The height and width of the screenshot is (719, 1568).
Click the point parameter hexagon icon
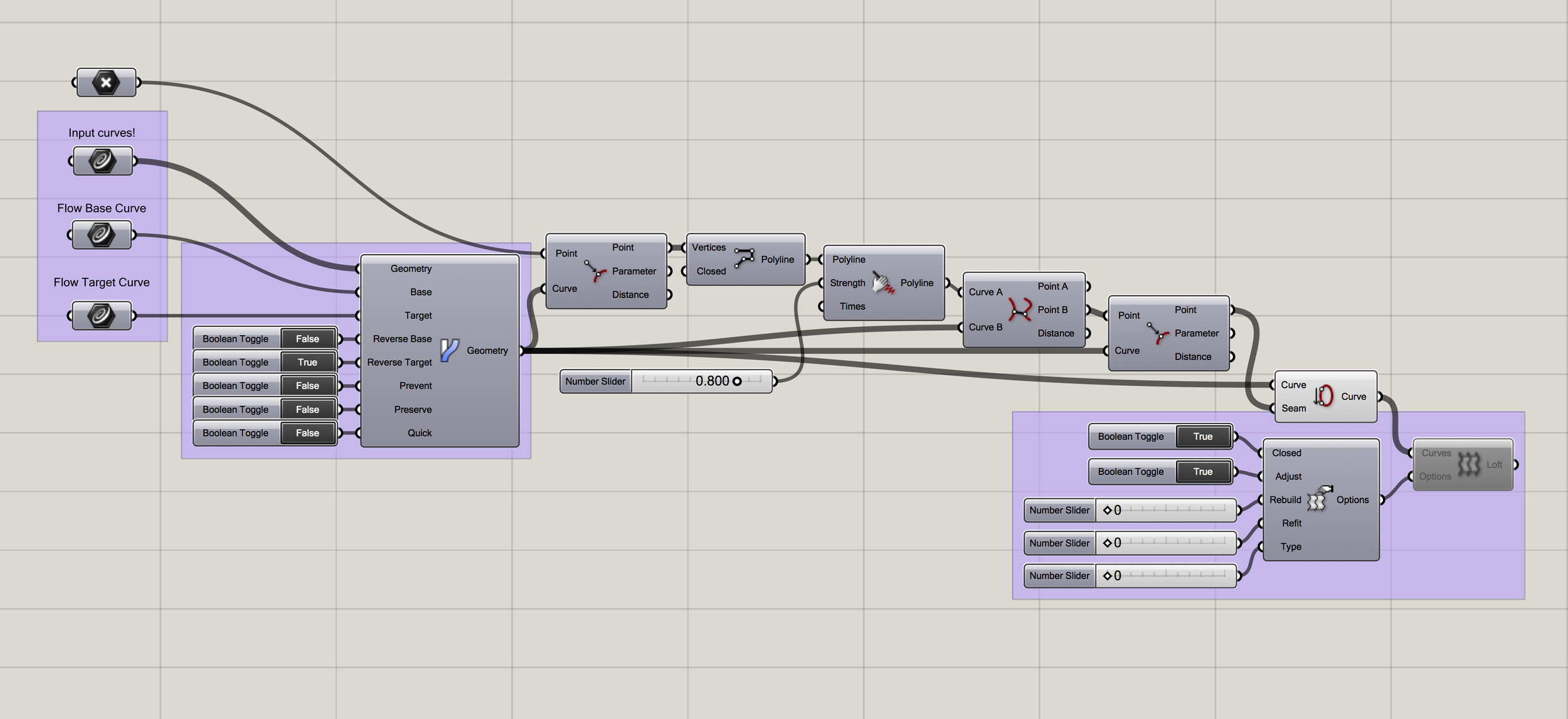(x=106, y=82)
